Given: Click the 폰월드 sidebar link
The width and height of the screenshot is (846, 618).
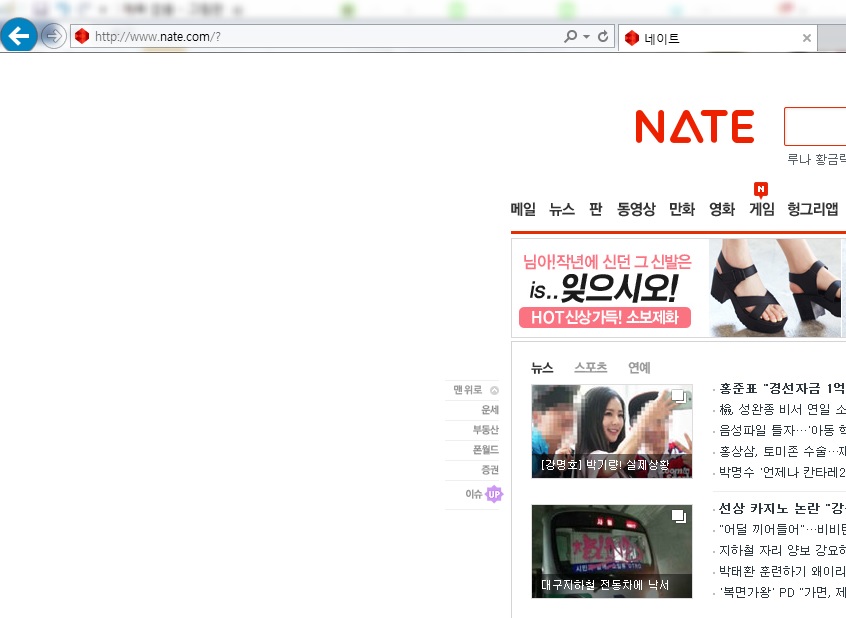Looking at the screenshot, I should pyautogui.click(x=486, y=450).
